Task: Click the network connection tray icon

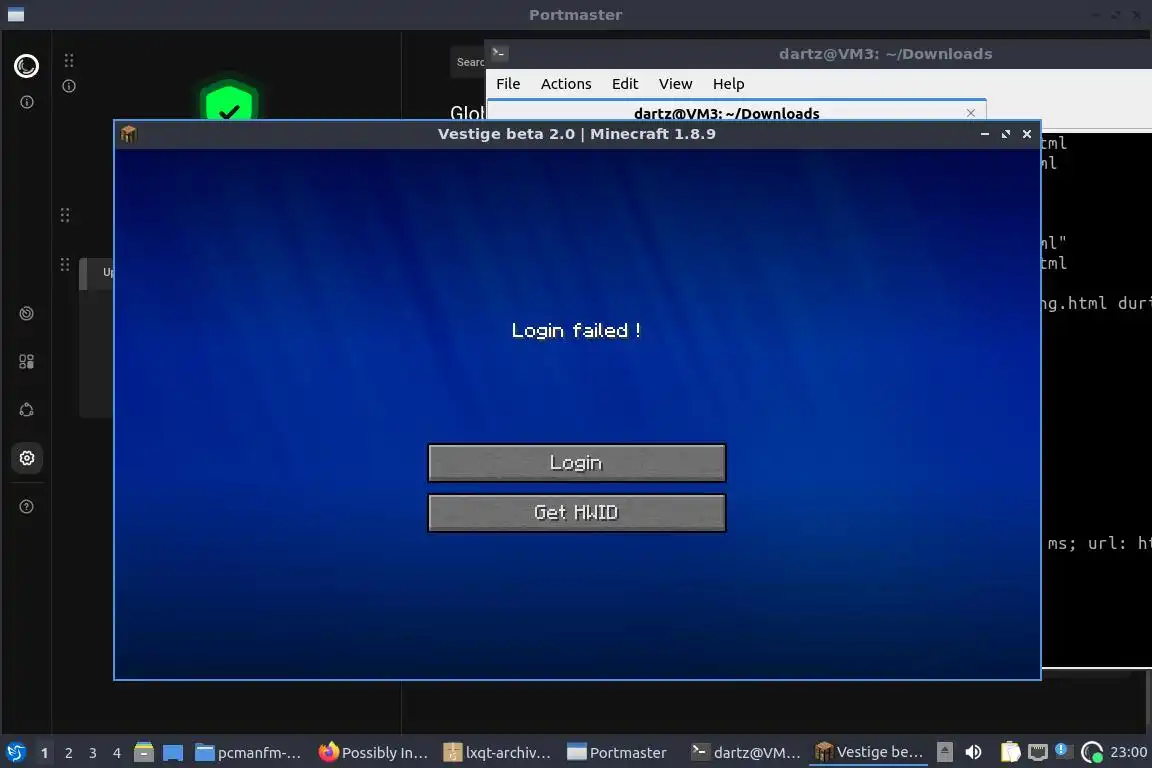Action: coord(1037,753)
